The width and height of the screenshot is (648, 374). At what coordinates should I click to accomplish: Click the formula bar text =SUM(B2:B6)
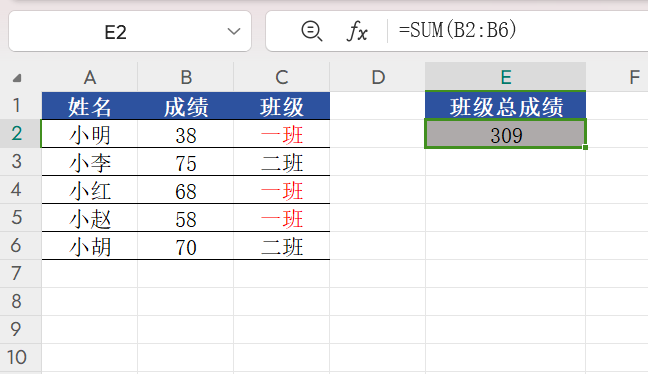457,31
